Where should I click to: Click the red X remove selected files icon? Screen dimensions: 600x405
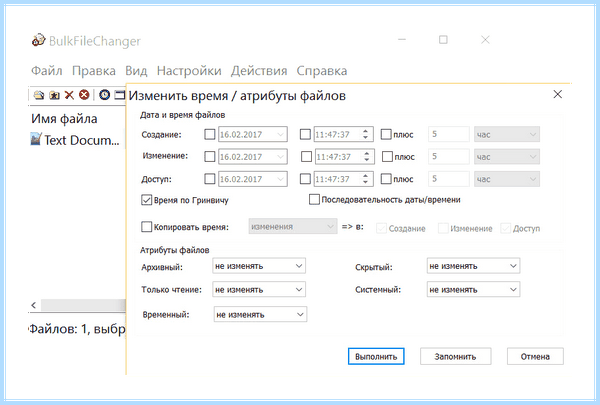click(69, 95)
